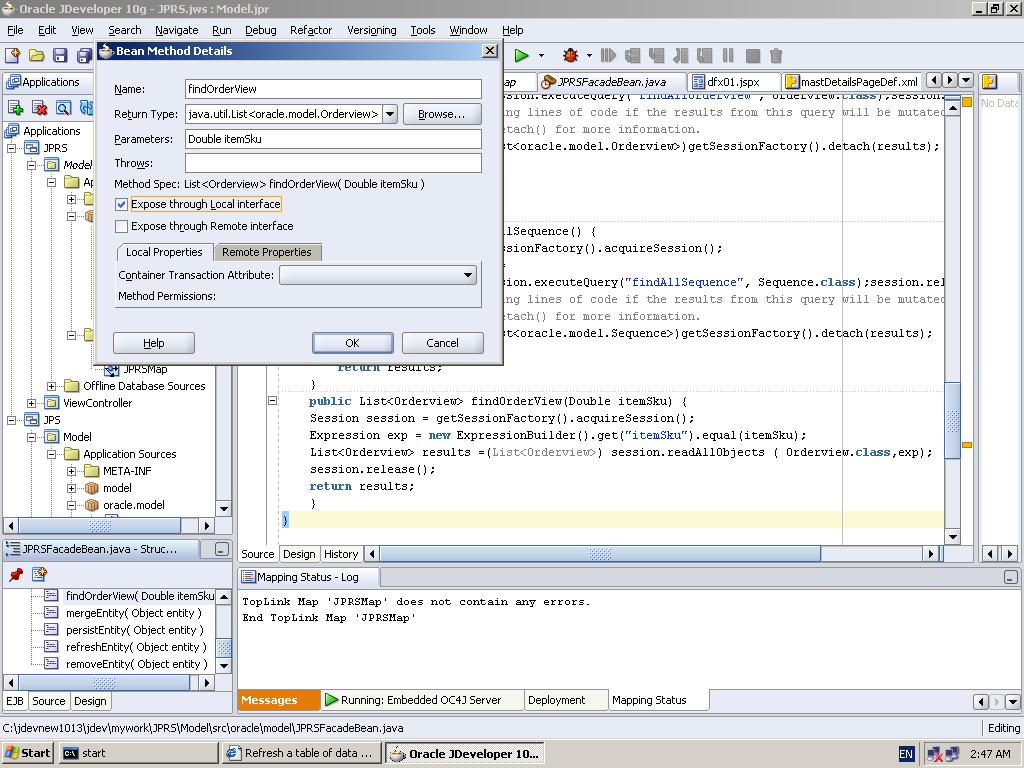Minimize the Structure pane

222,549
